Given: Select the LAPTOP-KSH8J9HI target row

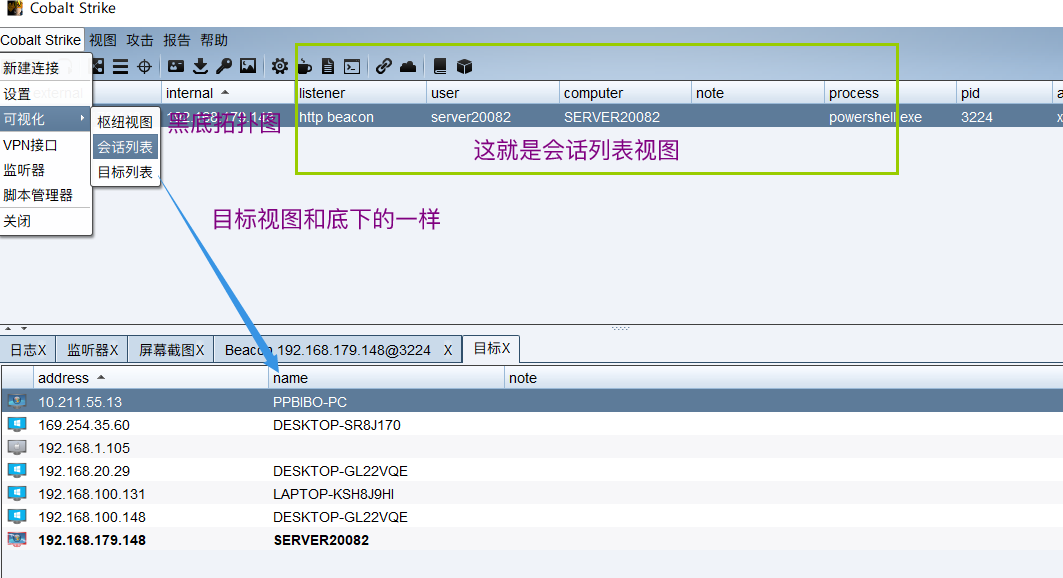Looking at the screenshot, I should pos(532,493).
